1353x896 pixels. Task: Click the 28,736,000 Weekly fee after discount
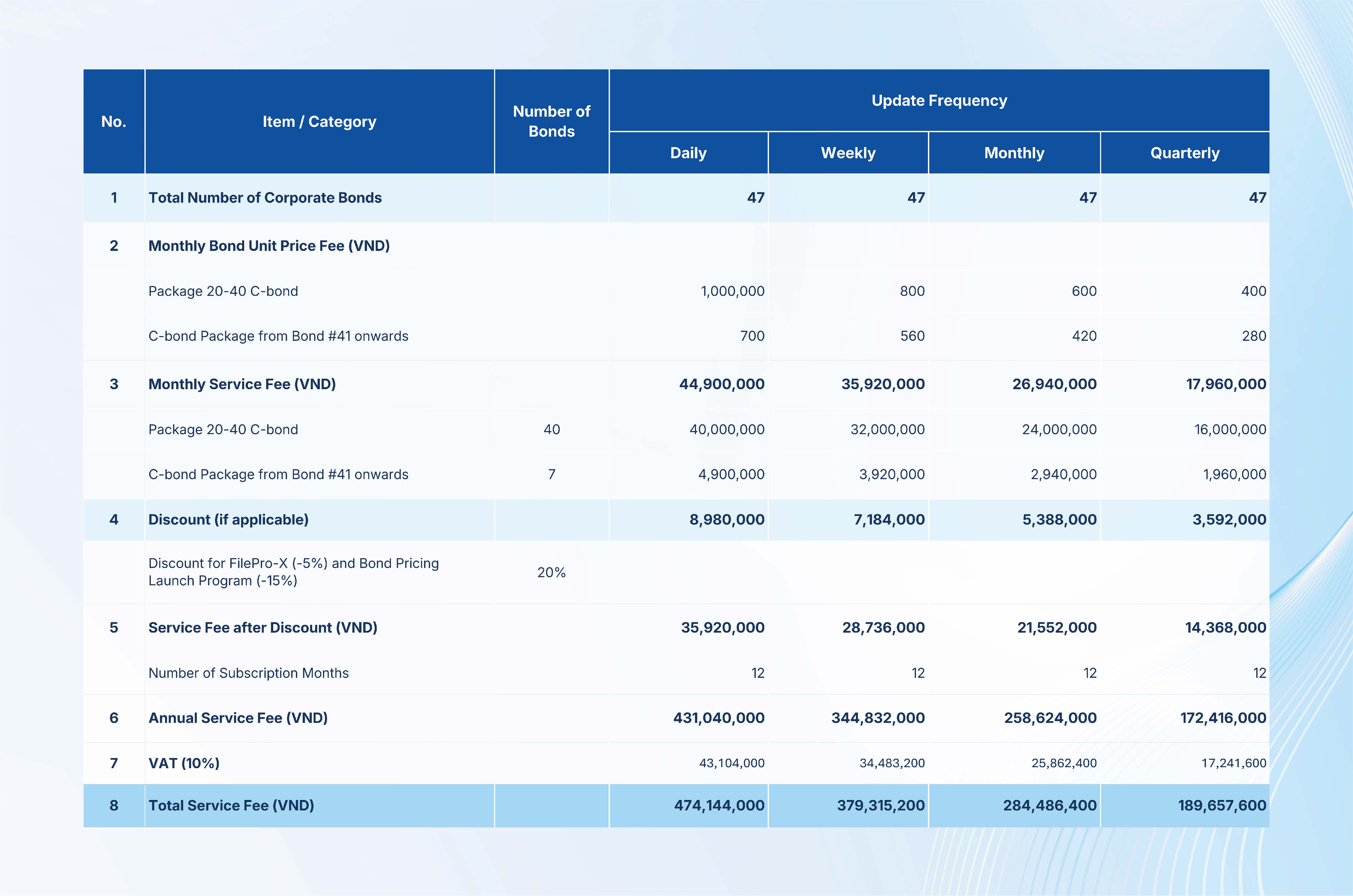[883, 628]
